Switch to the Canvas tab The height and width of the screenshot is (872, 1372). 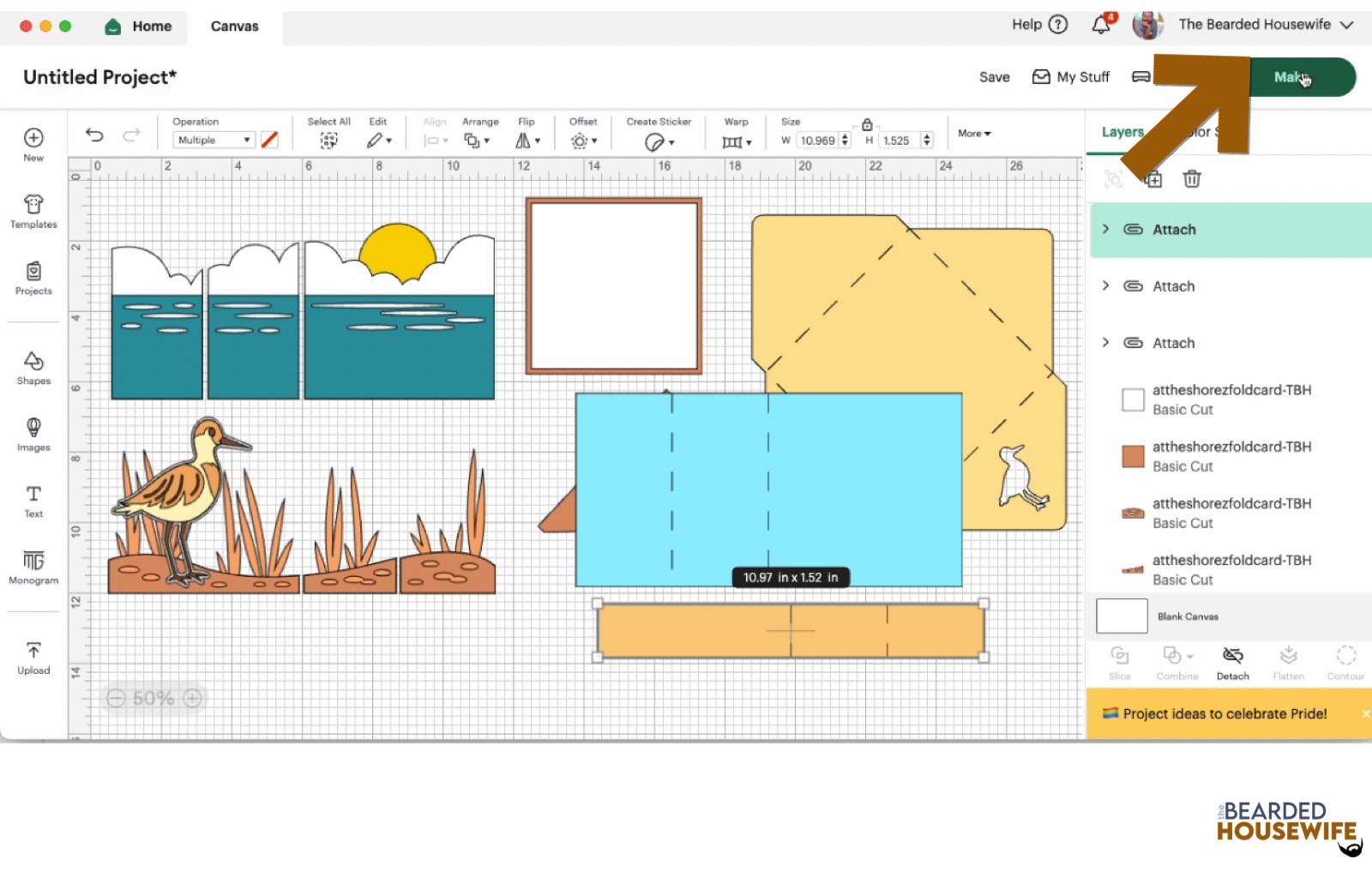tap(234, 27)
